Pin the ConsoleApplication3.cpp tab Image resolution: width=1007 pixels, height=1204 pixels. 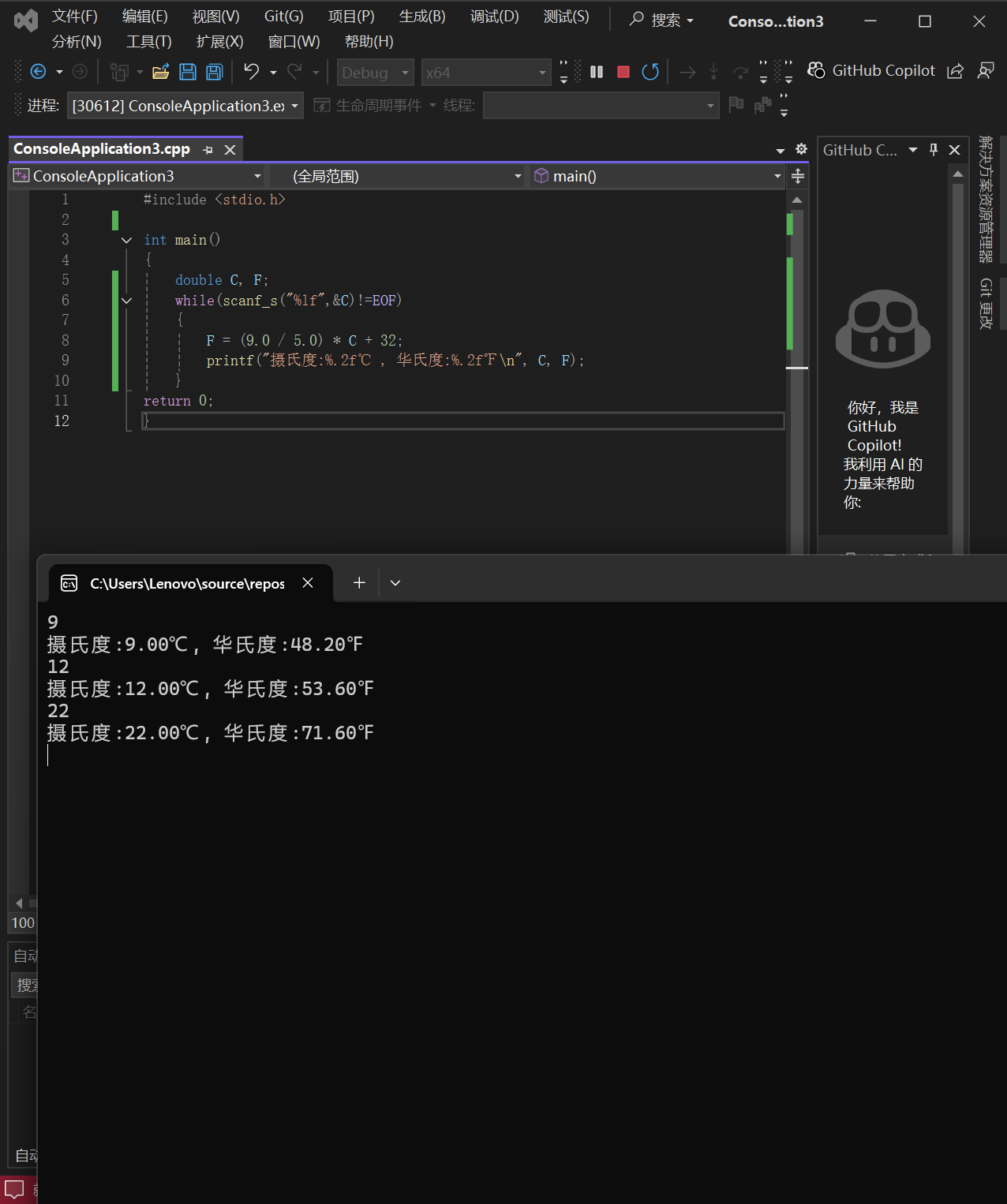coord(208,150)
